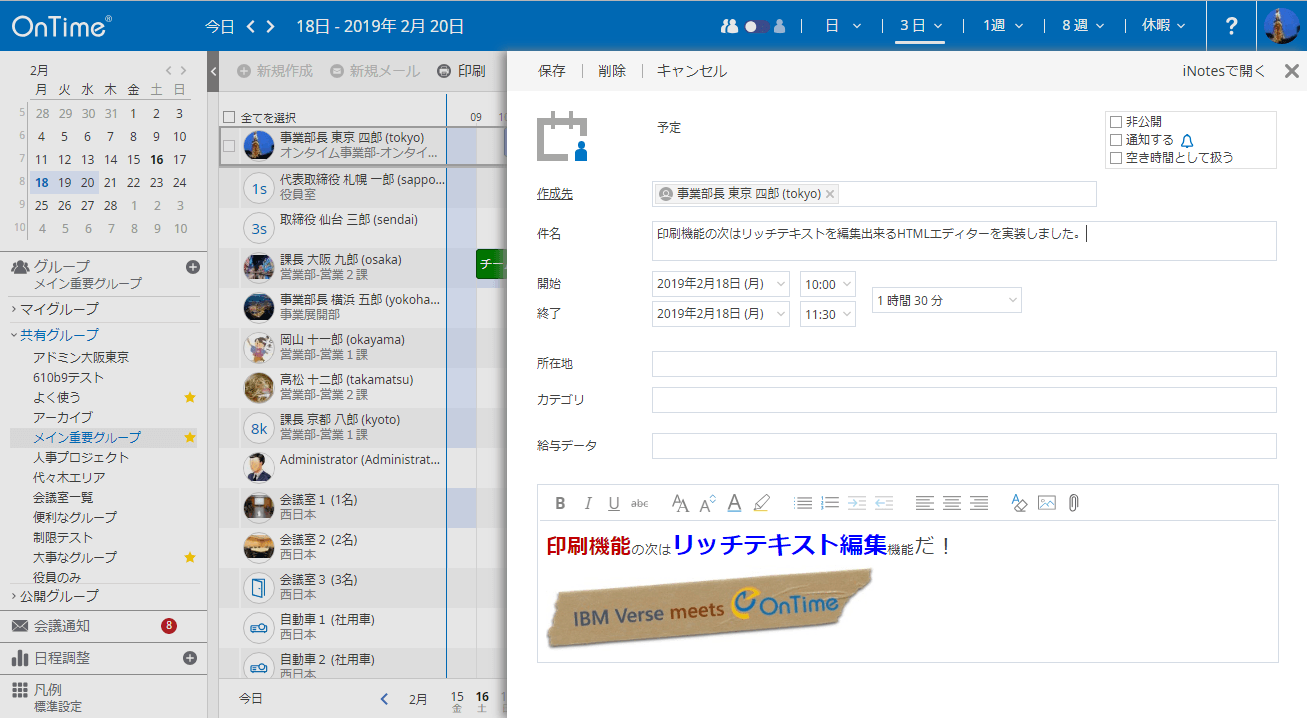
Task: Increase indent using the indent icon
Action: point(858,502)
